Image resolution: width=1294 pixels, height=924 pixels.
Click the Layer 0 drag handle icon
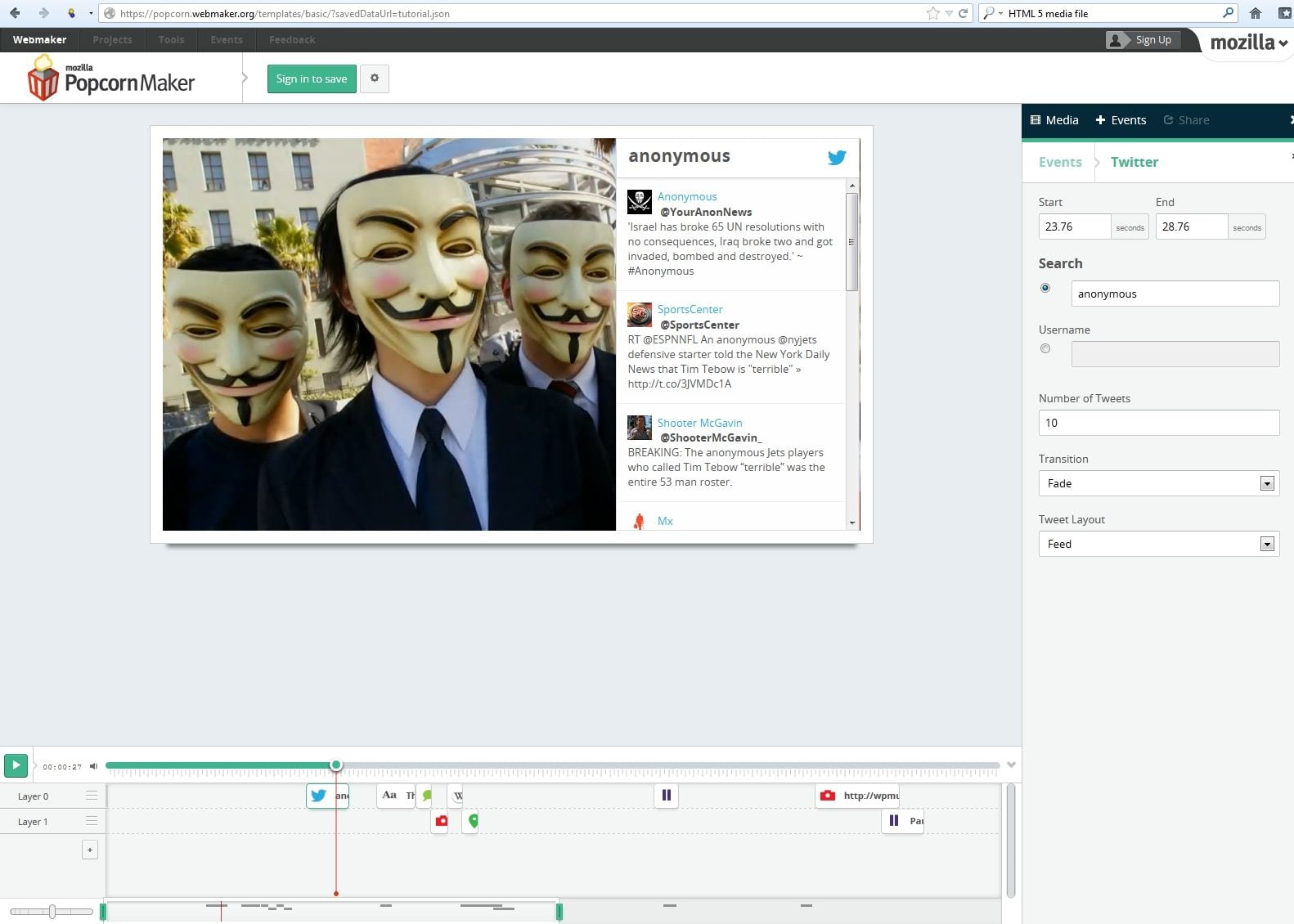(x=91, y=796)
